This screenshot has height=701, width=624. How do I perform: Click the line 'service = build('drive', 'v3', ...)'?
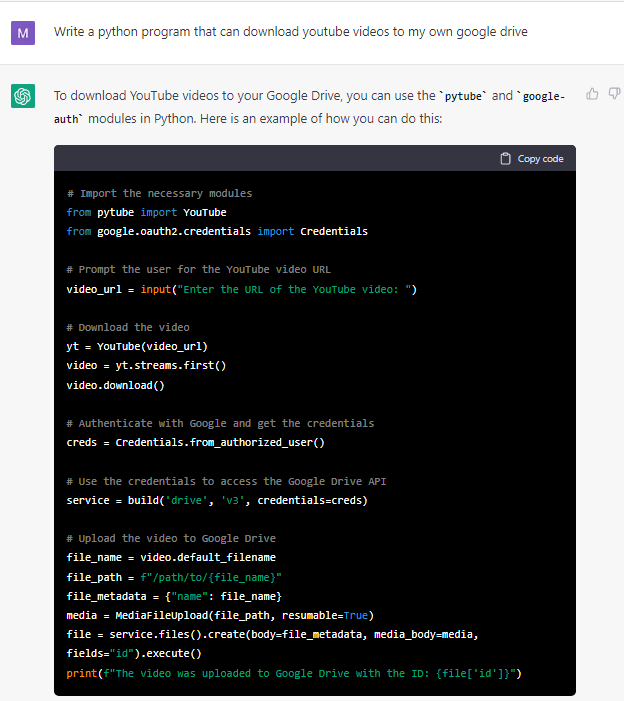click(217, 500)
